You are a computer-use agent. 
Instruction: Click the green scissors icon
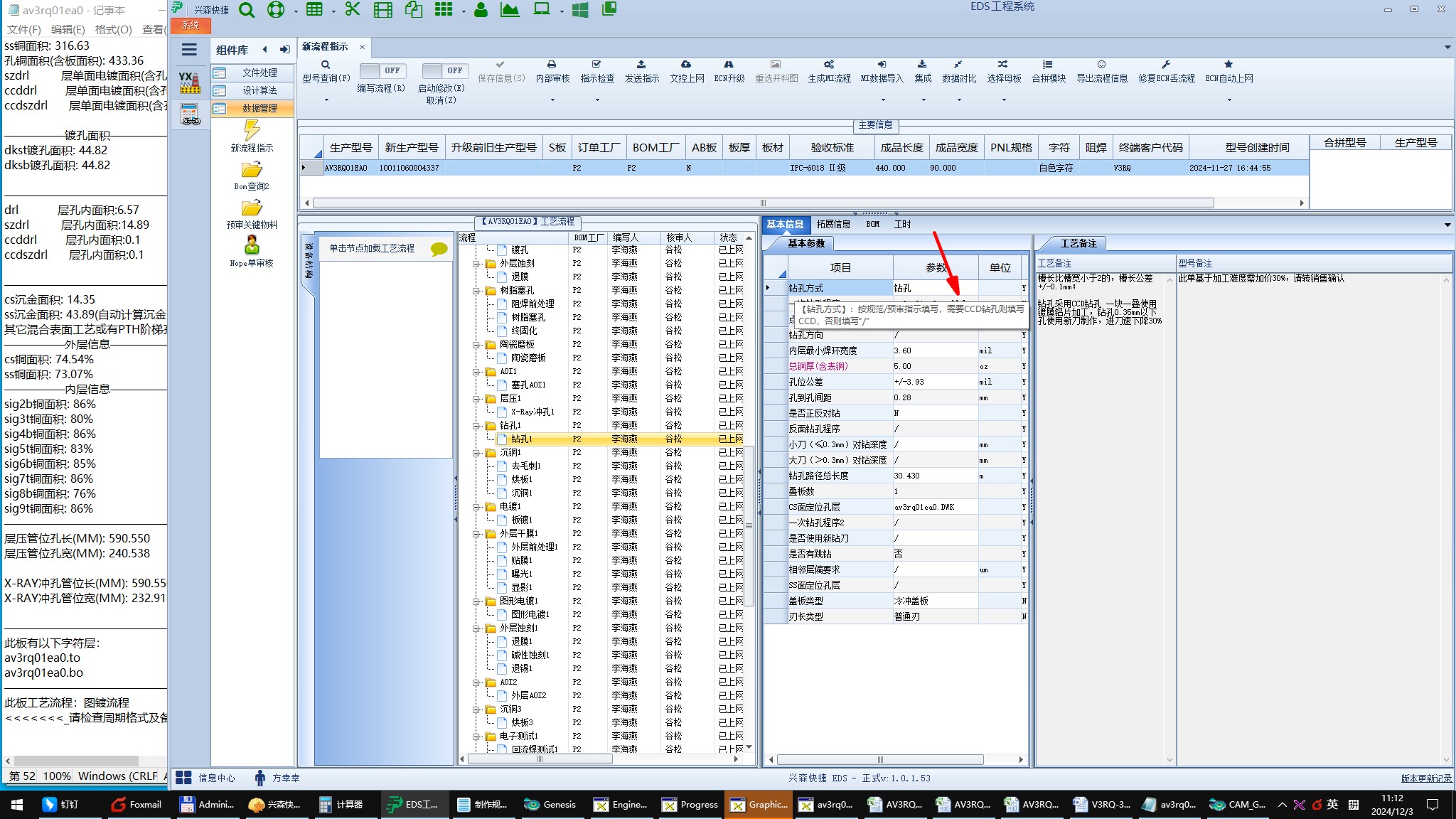[352, 10]
